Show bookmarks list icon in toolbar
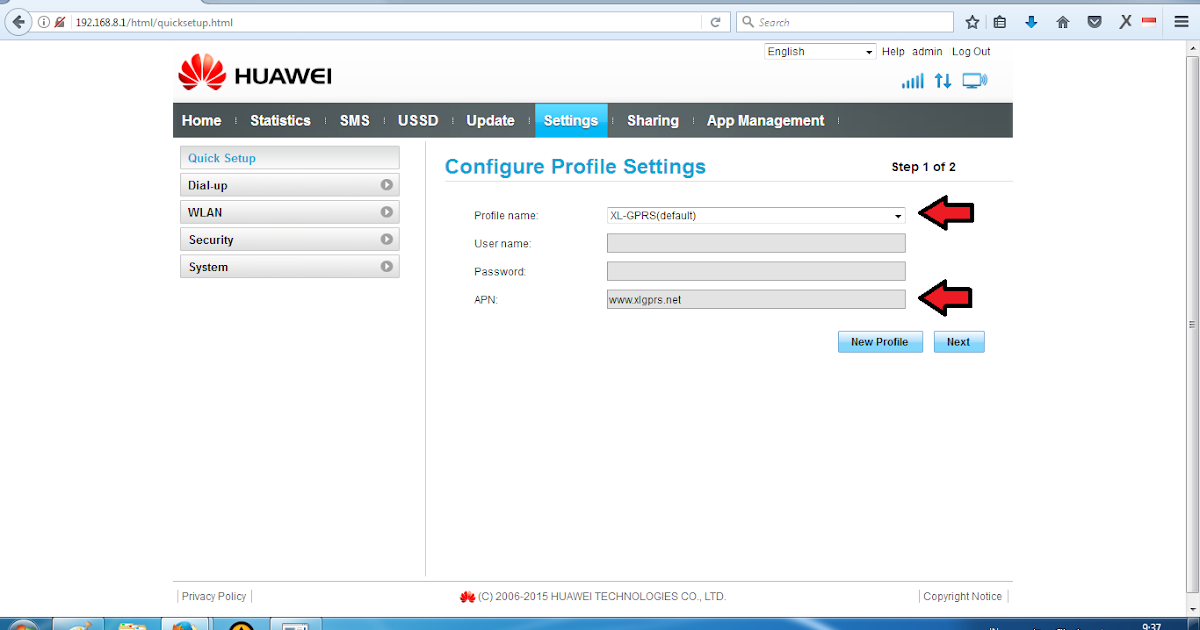Viewport: 1200px width, 630px height. coord(1000,22)
